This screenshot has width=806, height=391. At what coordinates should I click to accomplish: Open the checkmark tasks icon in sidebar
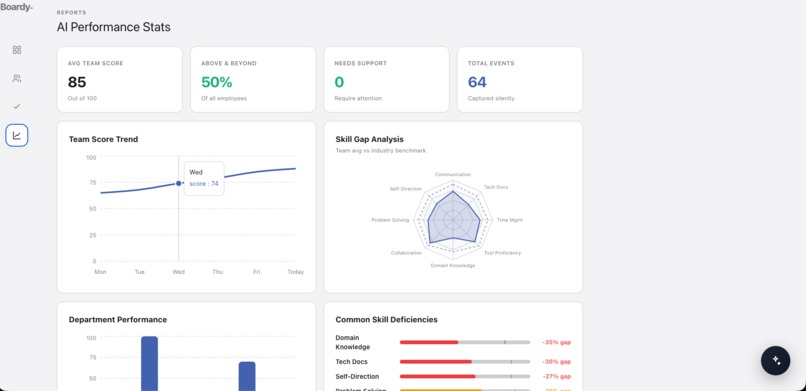pos(17,106)
